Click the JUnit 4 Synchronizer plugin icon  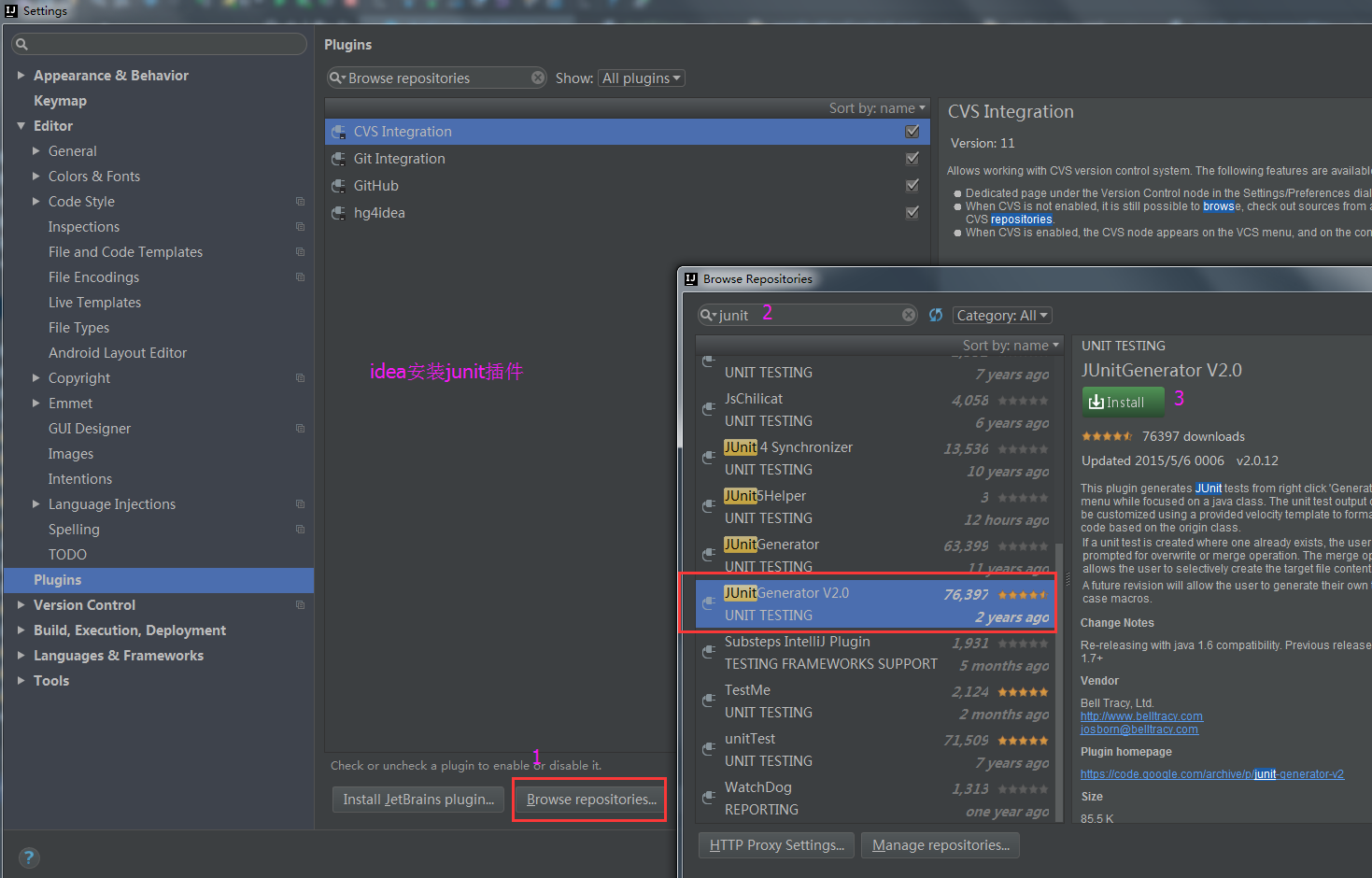[x=709, y=457]
